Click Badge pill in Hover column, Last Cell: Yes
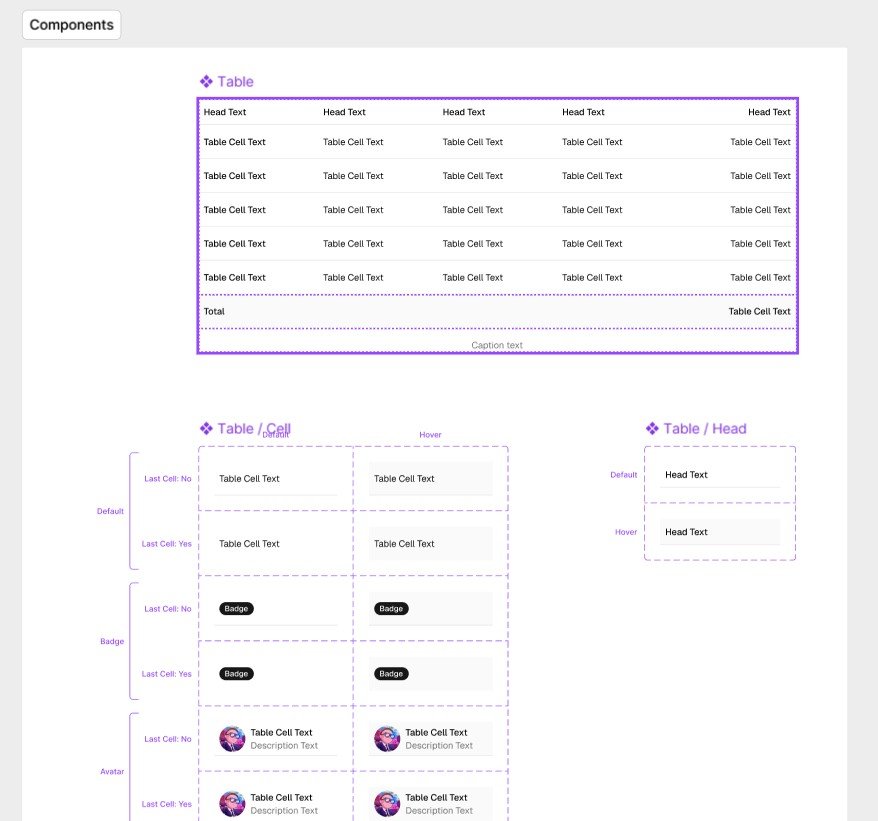This screenshot has width=878, height=821. (x=391, y=674)
